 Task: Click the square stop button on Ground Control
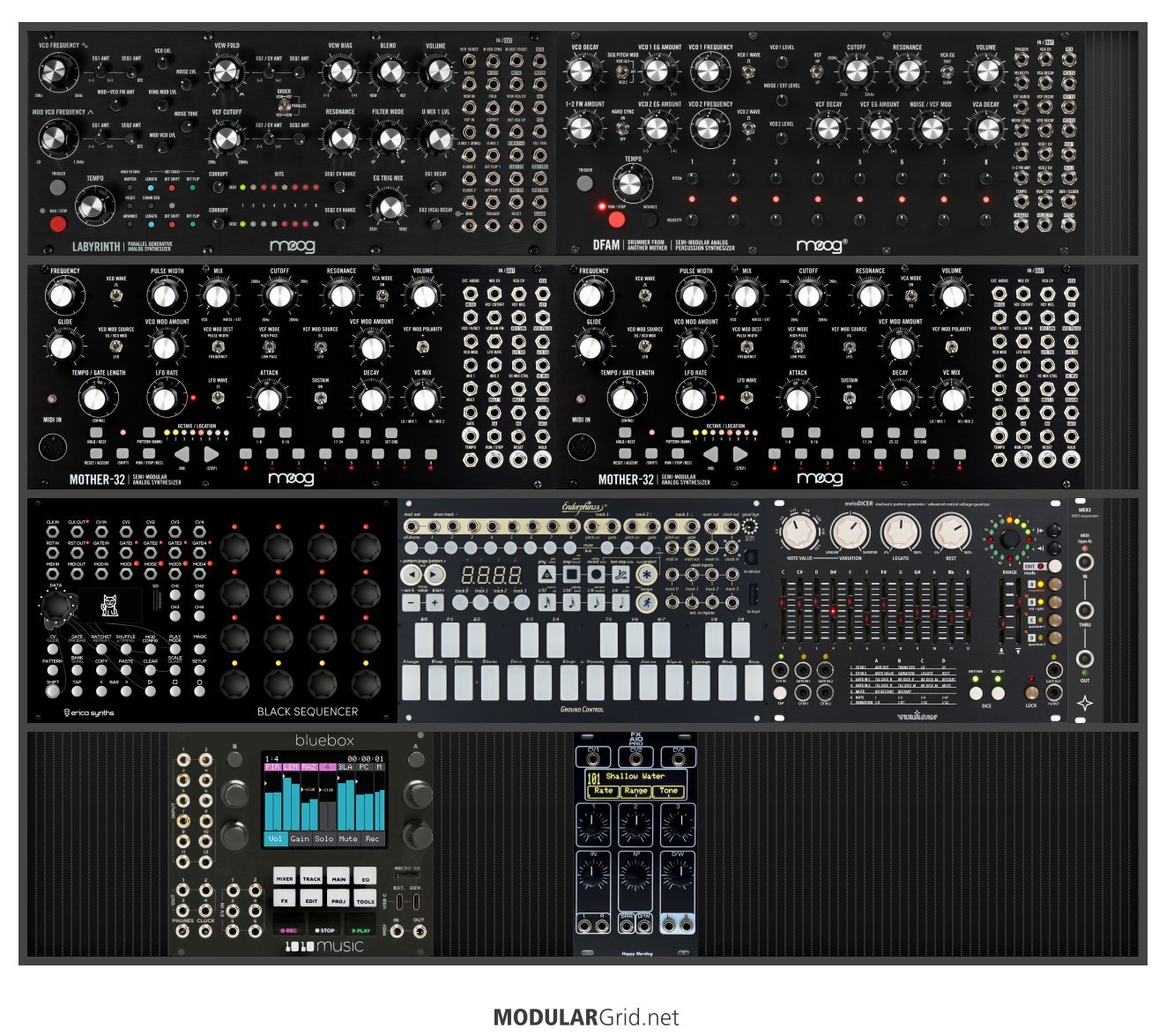(572, 575)
